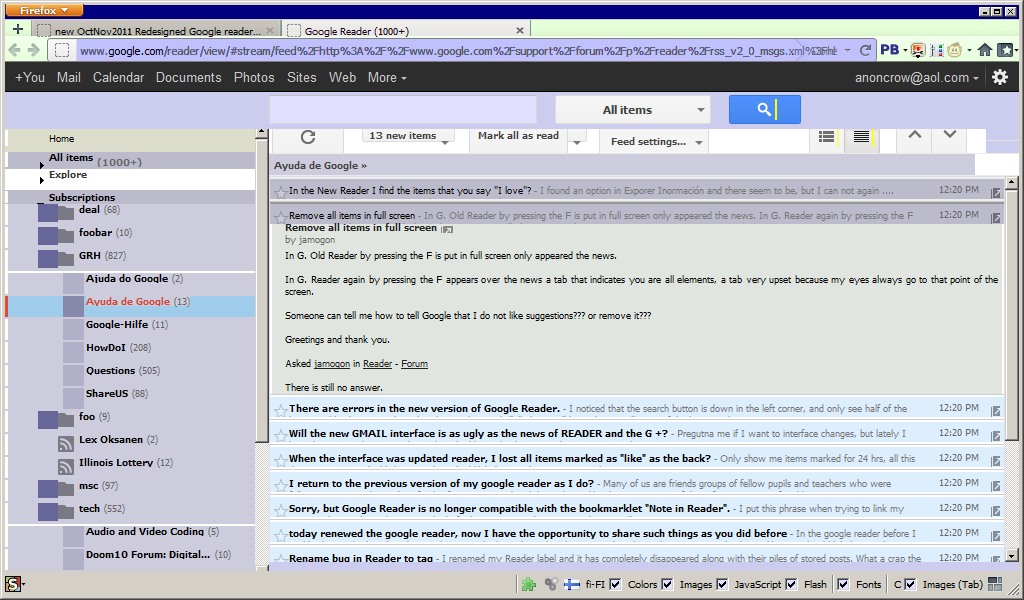Expand the All items tree arrow
The width and height of the screenshot is (1024, 600).
pyautogui.click(x=42, y=165)
